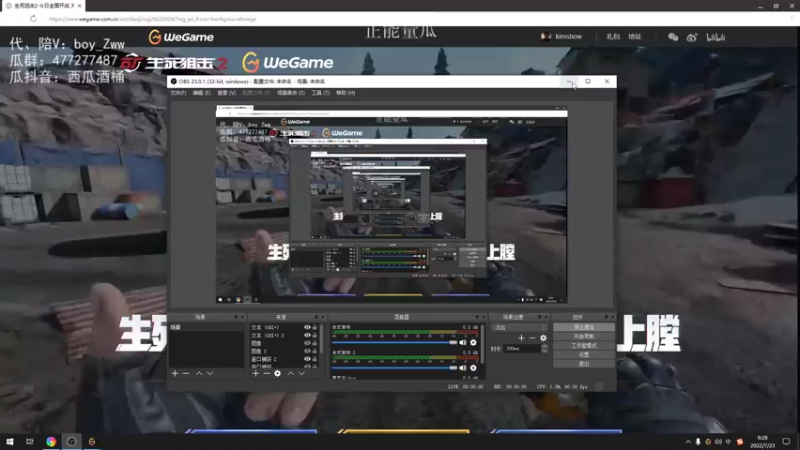
Task: Toggle lock of window capture 2 source
Action: click(x=315, y=359)
